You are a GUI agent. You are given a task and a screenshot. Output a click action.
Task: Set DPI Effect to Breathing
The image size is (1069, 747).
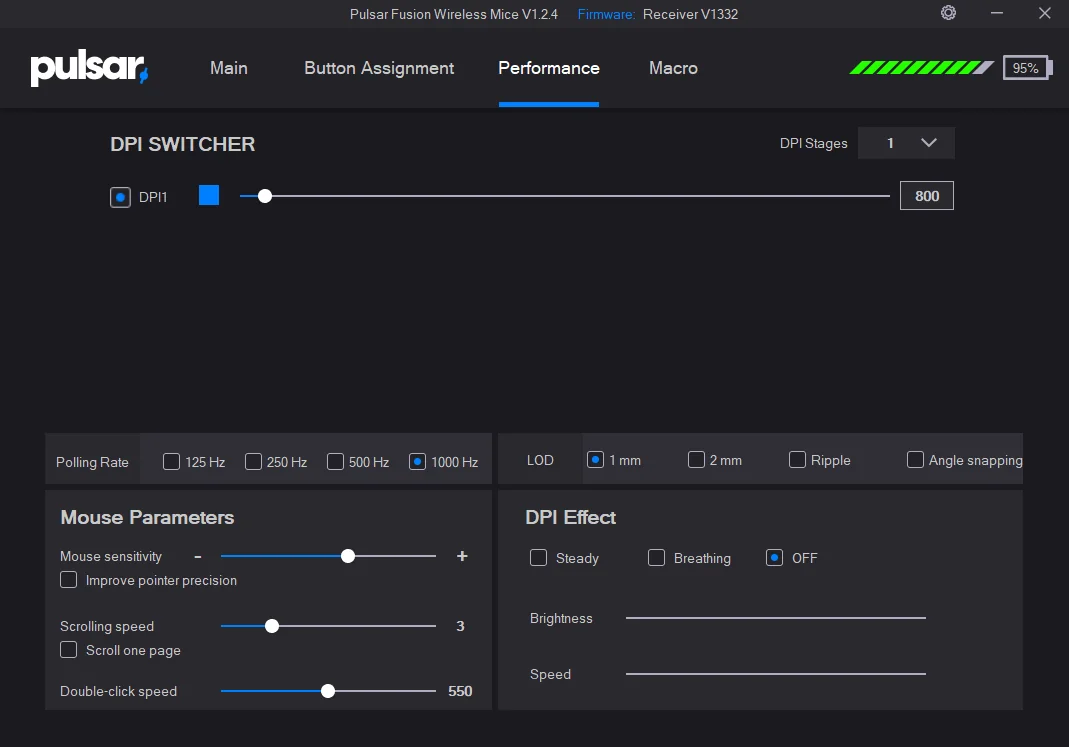click(656, 558)
